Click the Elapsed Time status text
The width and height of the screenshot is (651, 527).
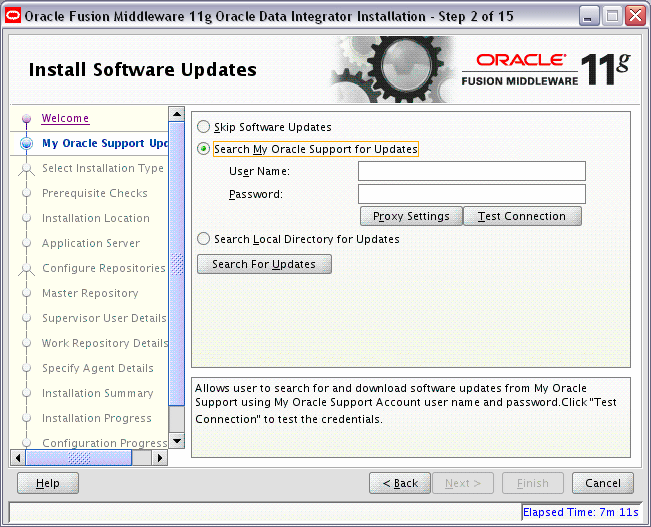click(x=580, y=512)
